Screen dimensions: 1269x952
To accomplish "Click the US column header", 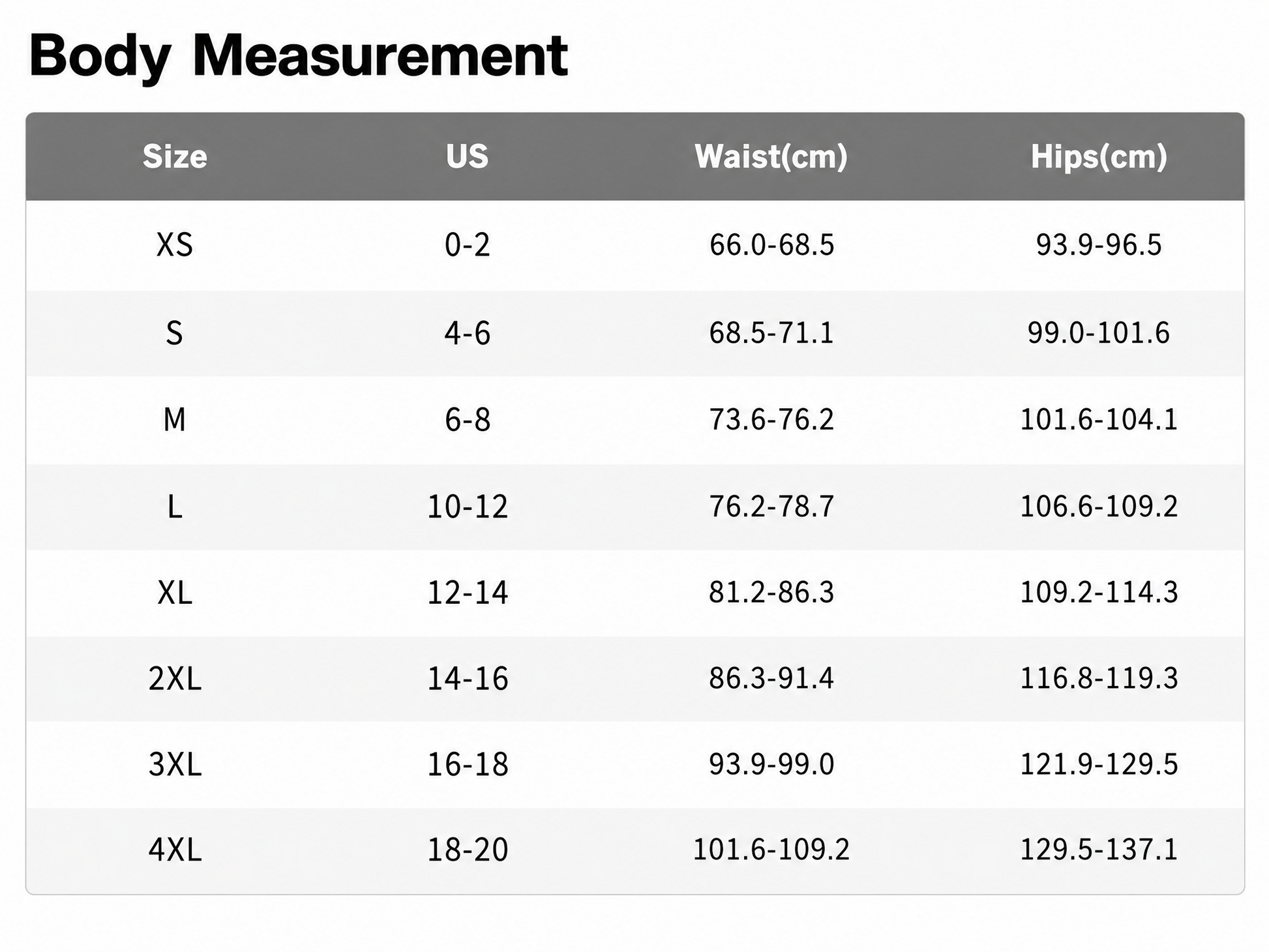I will 467,156.
